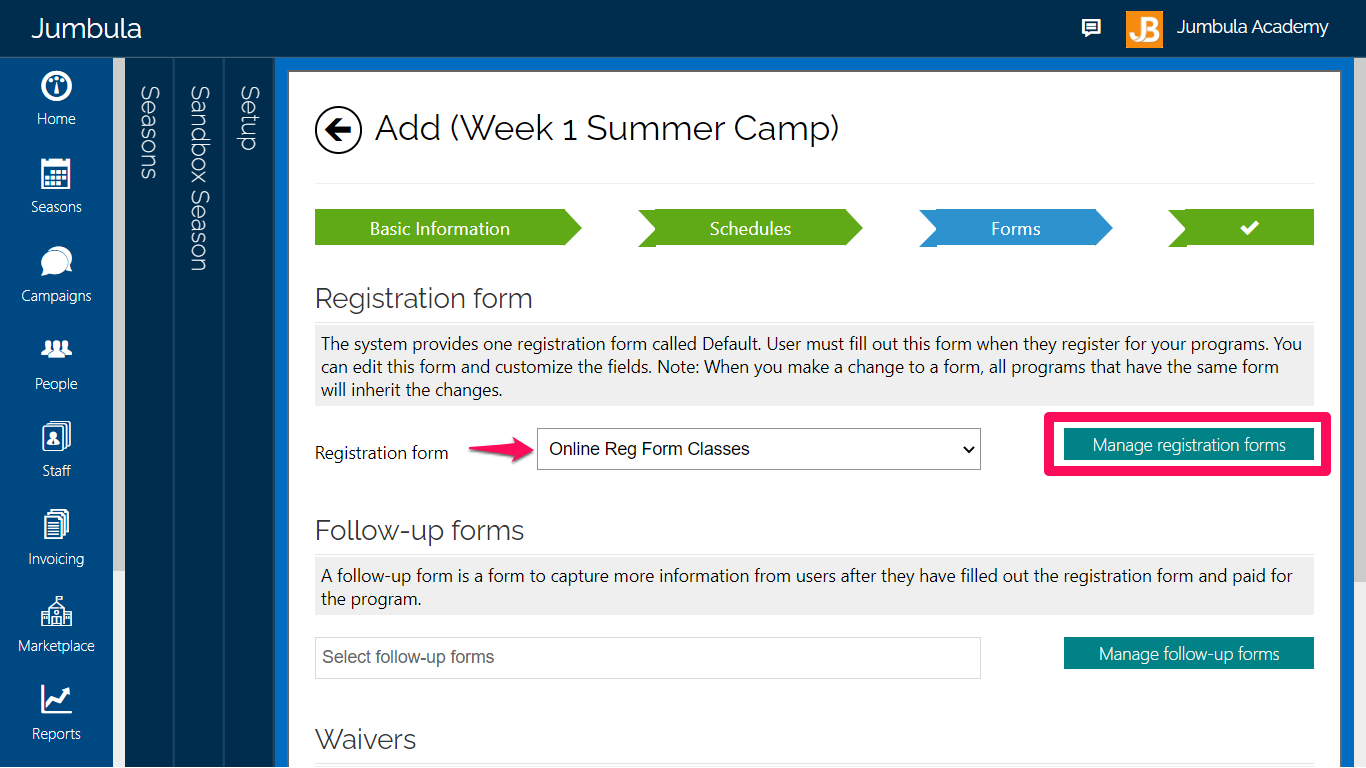
Task: Open the Sandbox Season vertical panel
Action: point(199,178)
